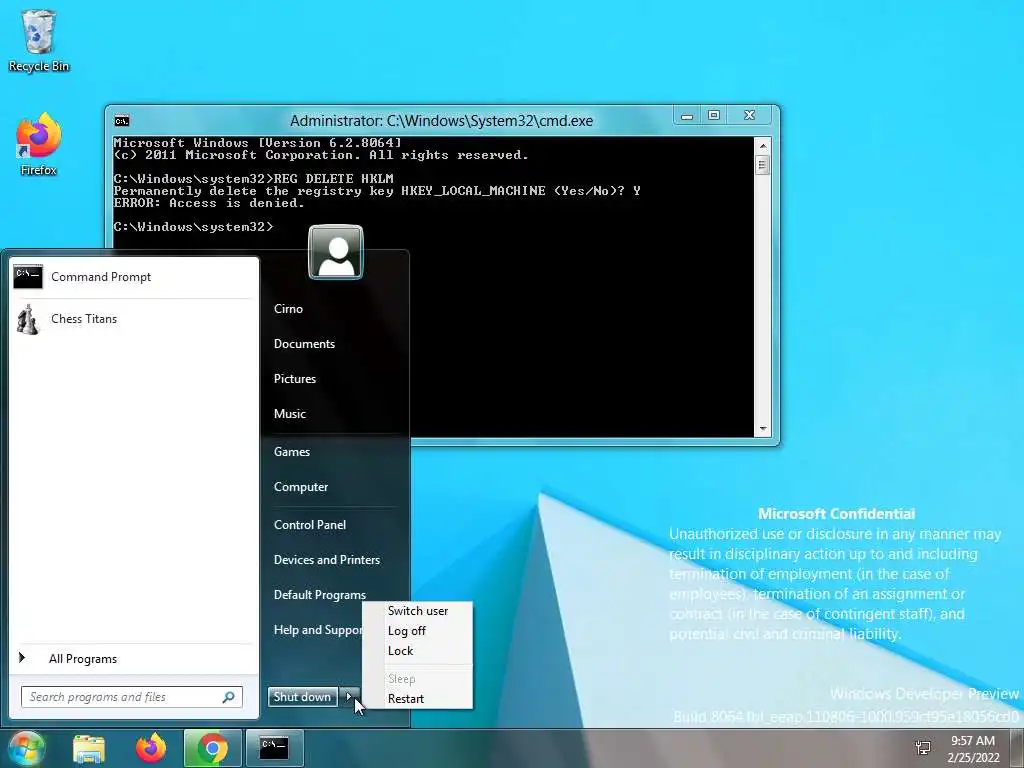The height and width of the screenshot is (768, 1024).
Task: Click the network tray icon
Action: (x=923, y=748)
